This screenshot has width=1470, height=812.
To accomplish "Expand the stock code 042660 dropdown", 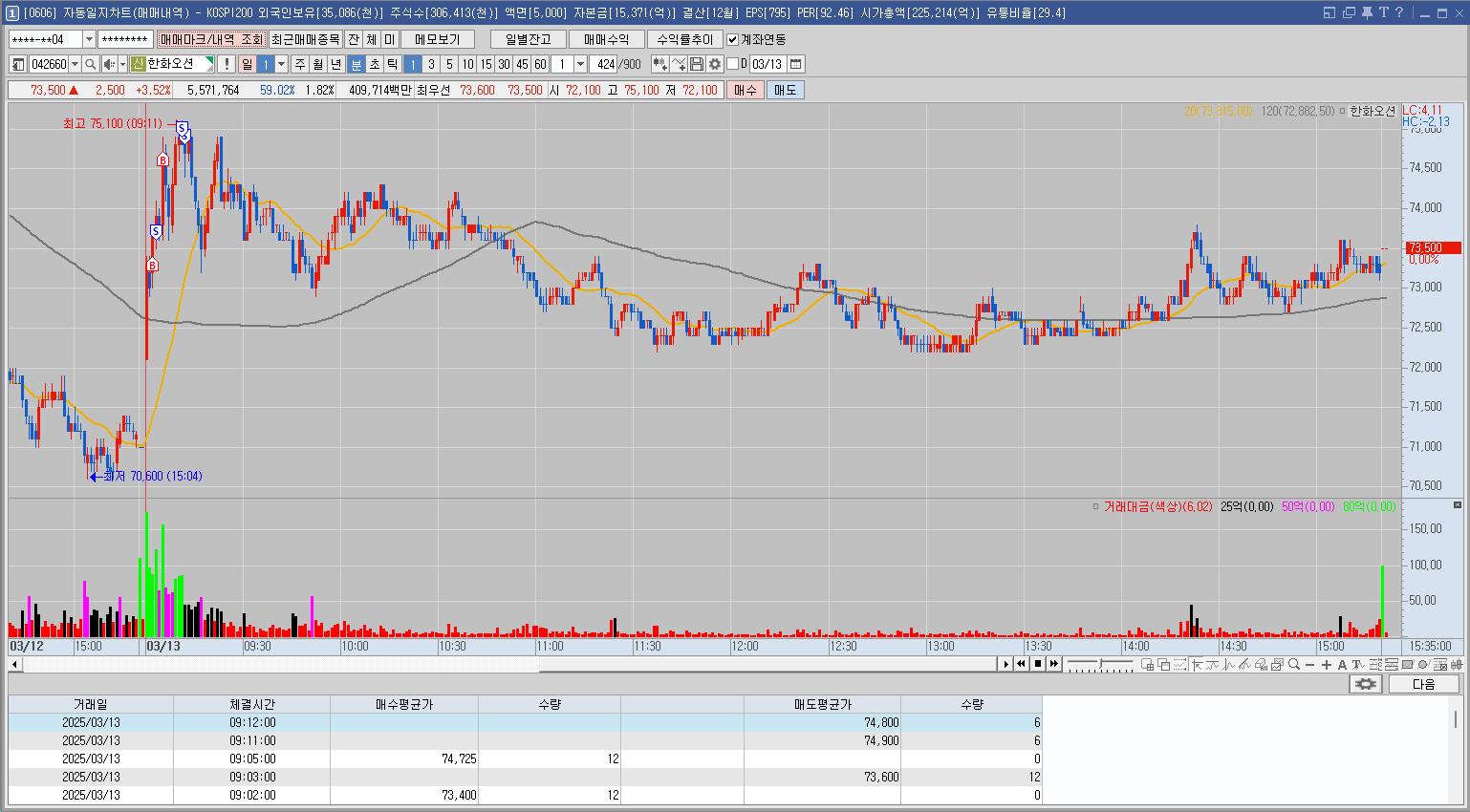I will click(x=75, y=64).
